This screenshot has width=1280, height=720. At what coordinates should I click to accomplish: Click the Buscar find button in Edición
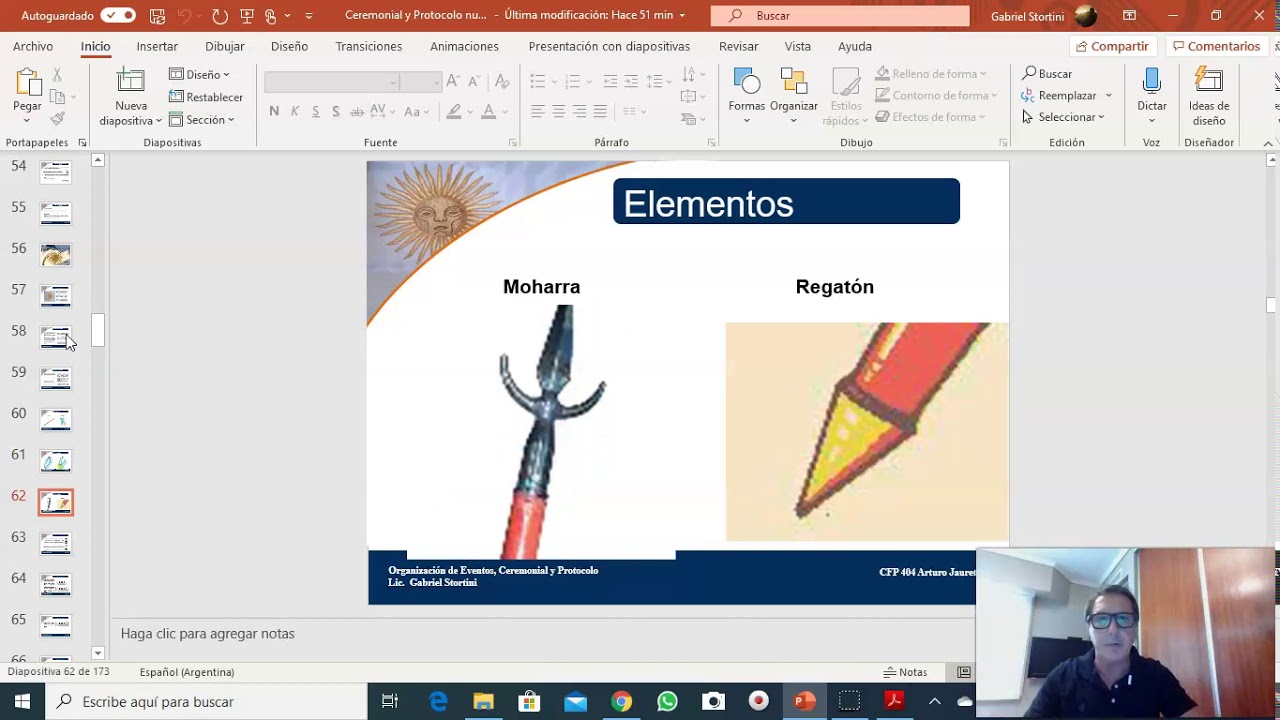pos(1047,74)
